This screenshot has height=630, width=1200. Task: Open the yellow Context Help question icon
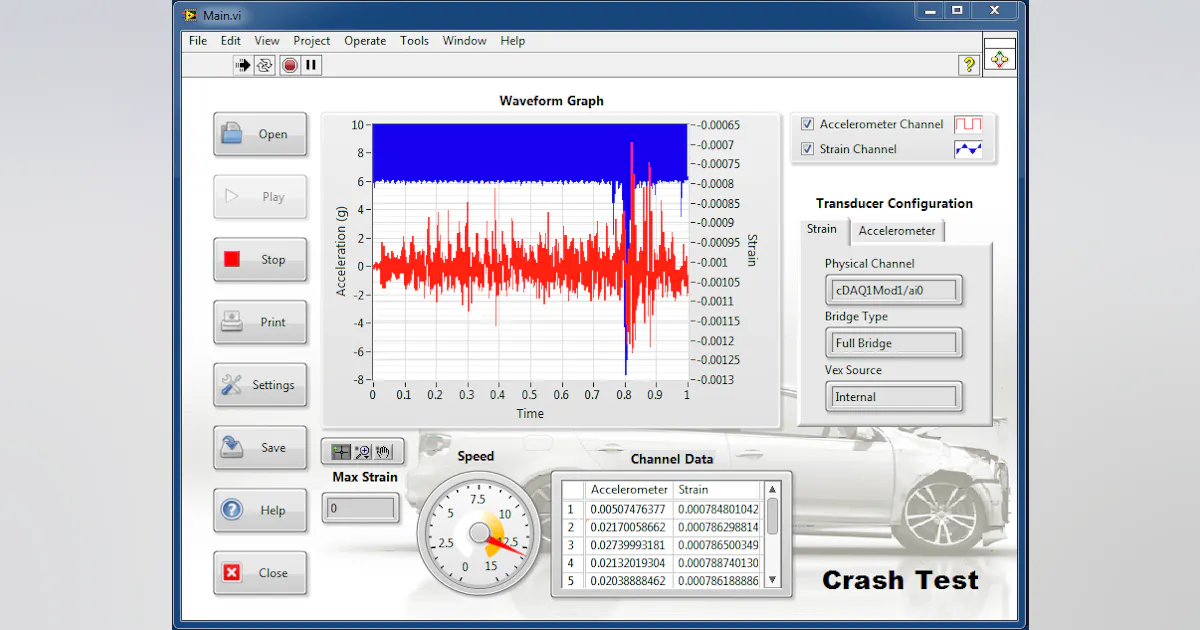click(x=968, y=65)
